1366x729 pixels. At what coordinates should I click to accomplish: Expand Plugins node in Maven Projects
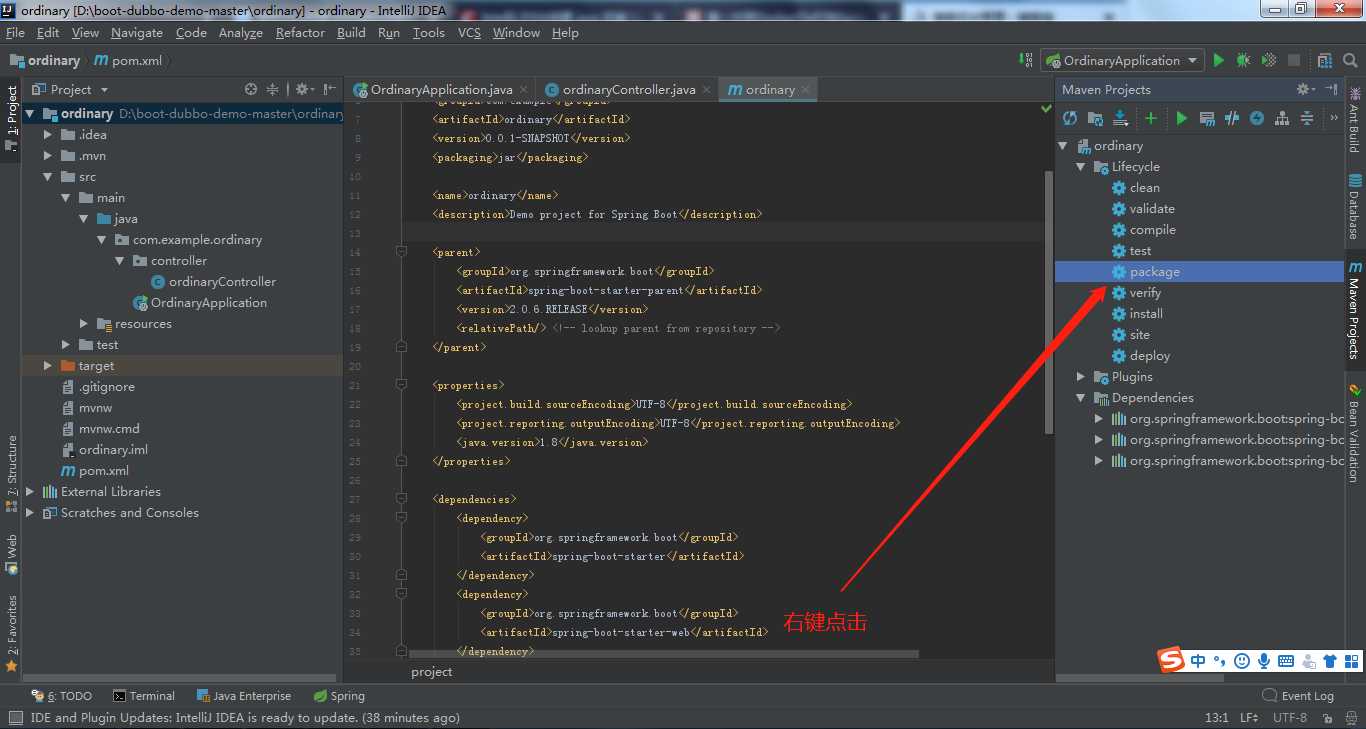point(1081,377)
